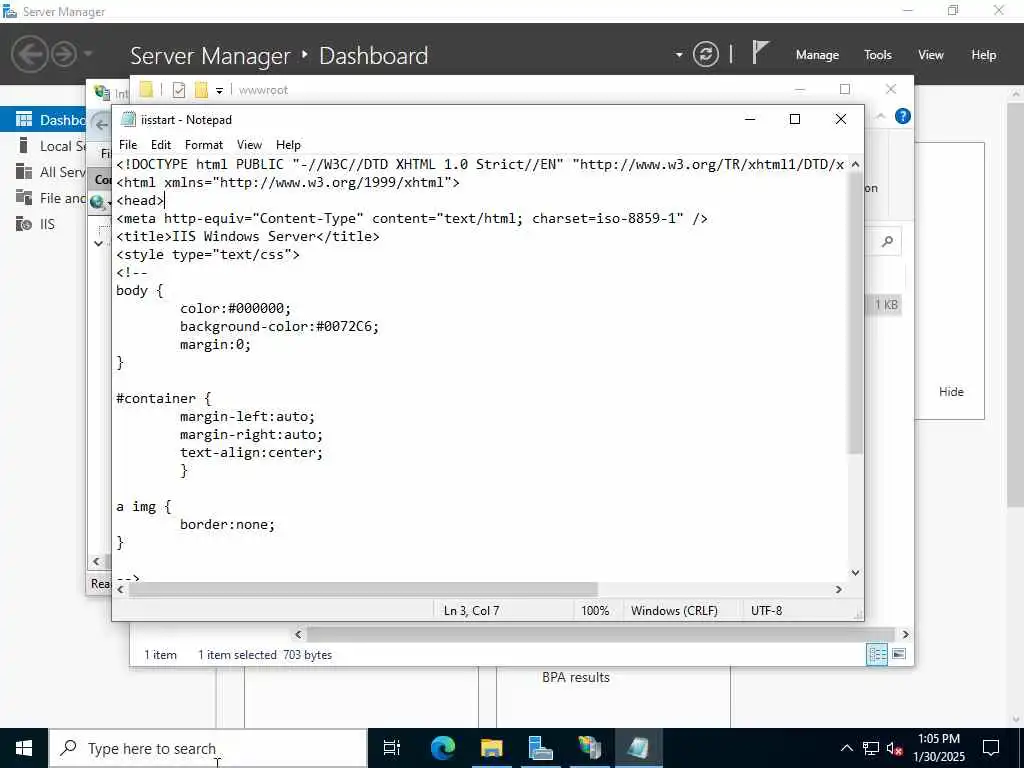Screen dimensions: 1024x768
Task: Select IIS role icon in sidebar
Action: pyautogui.click(x=24, y=224)
